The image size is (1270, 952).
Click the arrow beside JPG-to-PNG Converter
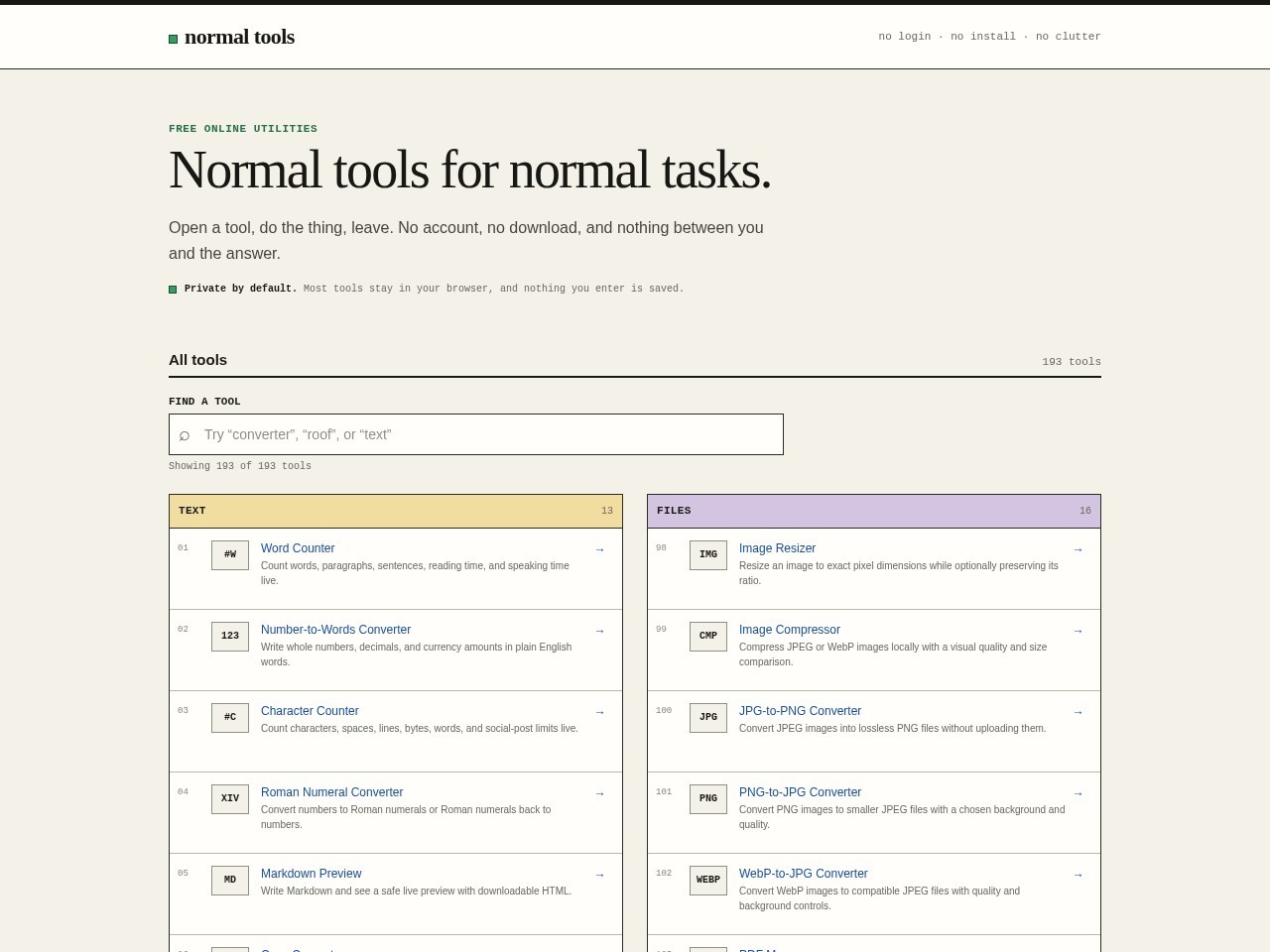pos(1078,712)
